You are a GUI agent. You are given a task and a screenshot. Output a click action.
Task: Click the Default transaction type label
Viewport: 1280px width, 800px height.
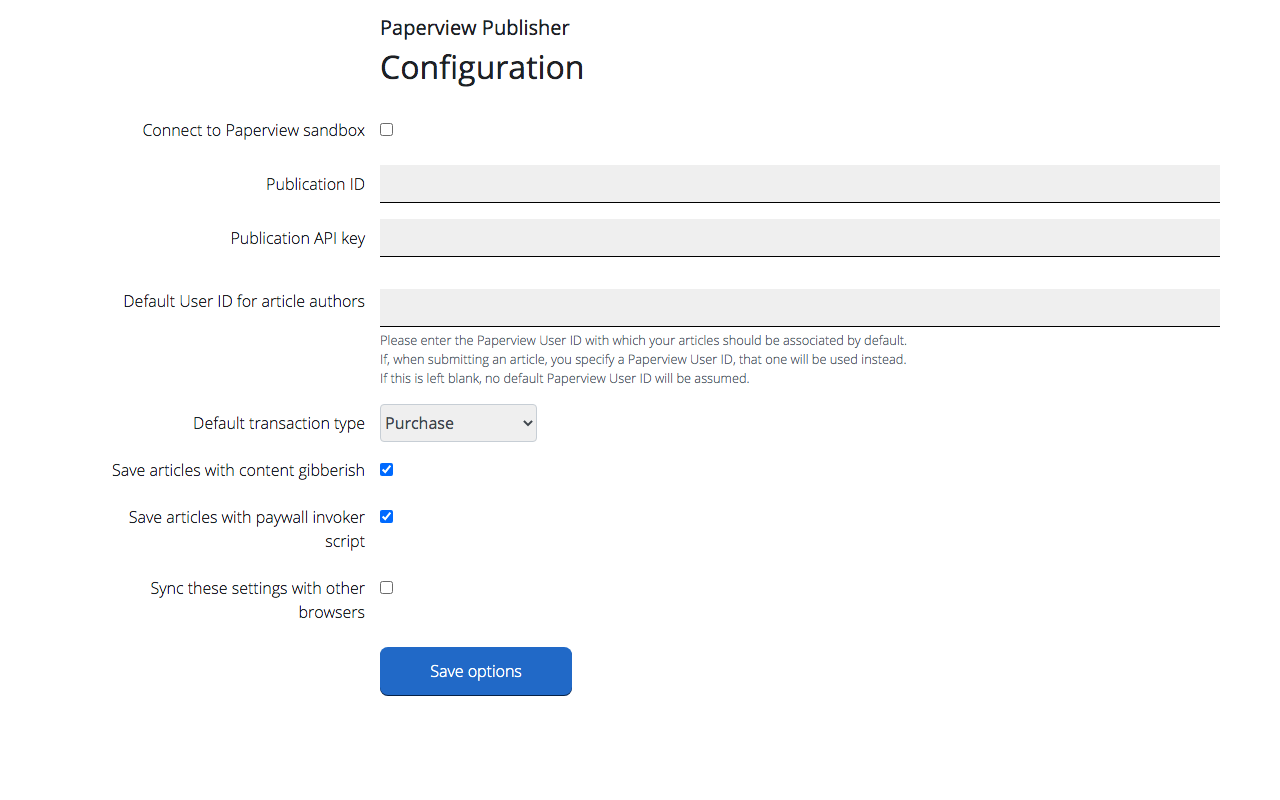[279, 423]
